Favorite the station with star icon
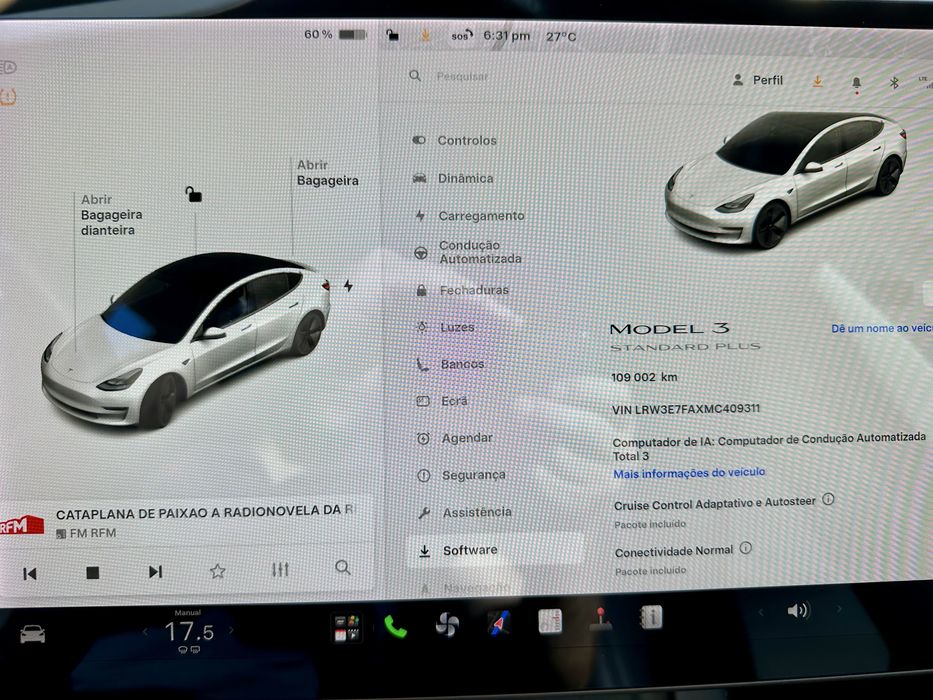The image size is (933, 700). pos(218,571)
